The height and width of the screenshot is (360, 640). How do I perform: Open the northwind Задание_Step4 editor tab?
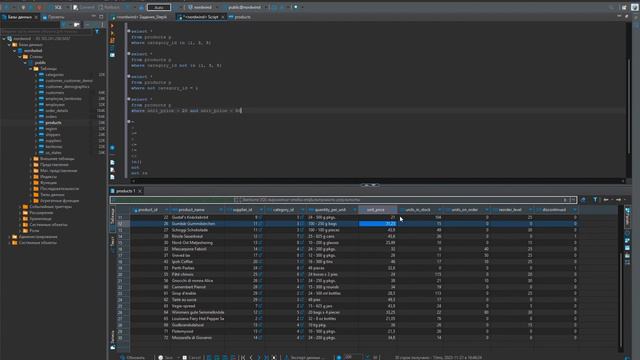pyautogui.click(x=139, y=17)
